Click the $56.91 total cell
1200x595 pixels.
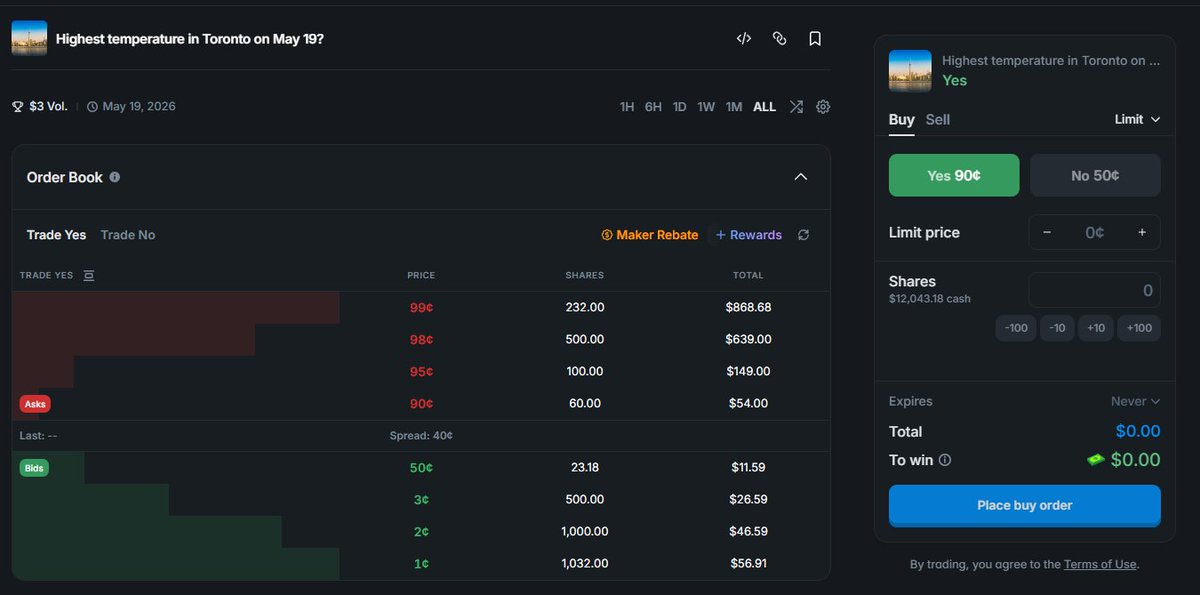(748, 563)
